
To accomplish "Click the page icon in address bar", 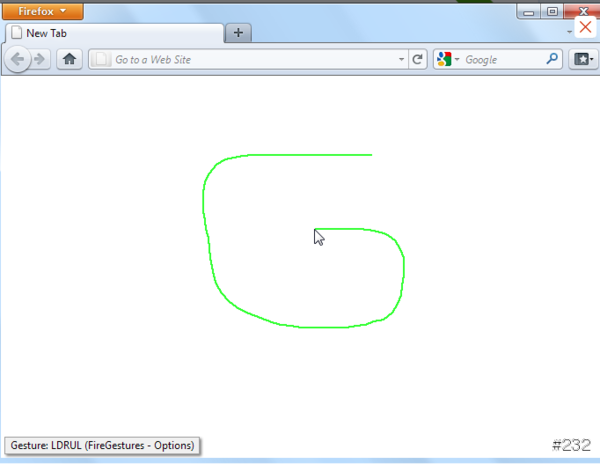I will [101, 59].
